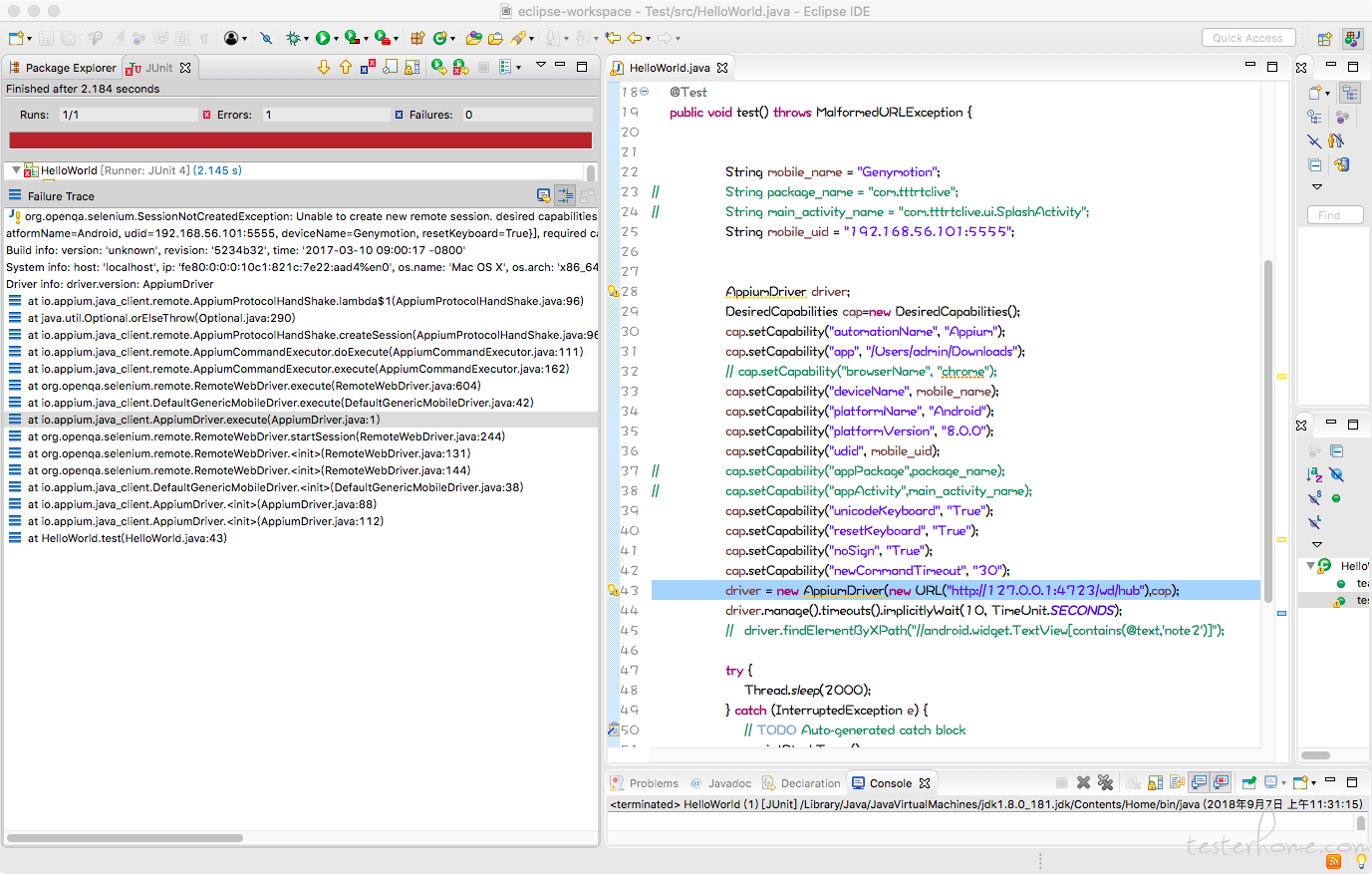This screenshot has height=874, width=1372.
Task: Minimize the Console view
Action: pyautogui.click(x=1330, y=780)
